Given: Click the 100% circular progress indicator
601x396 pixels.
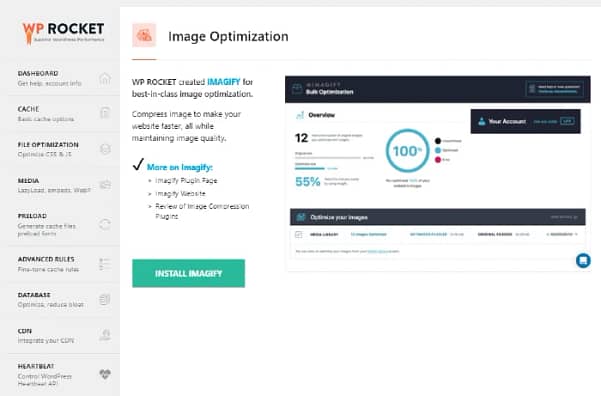Looking at the screenshot, I should [x=407, y=151].
